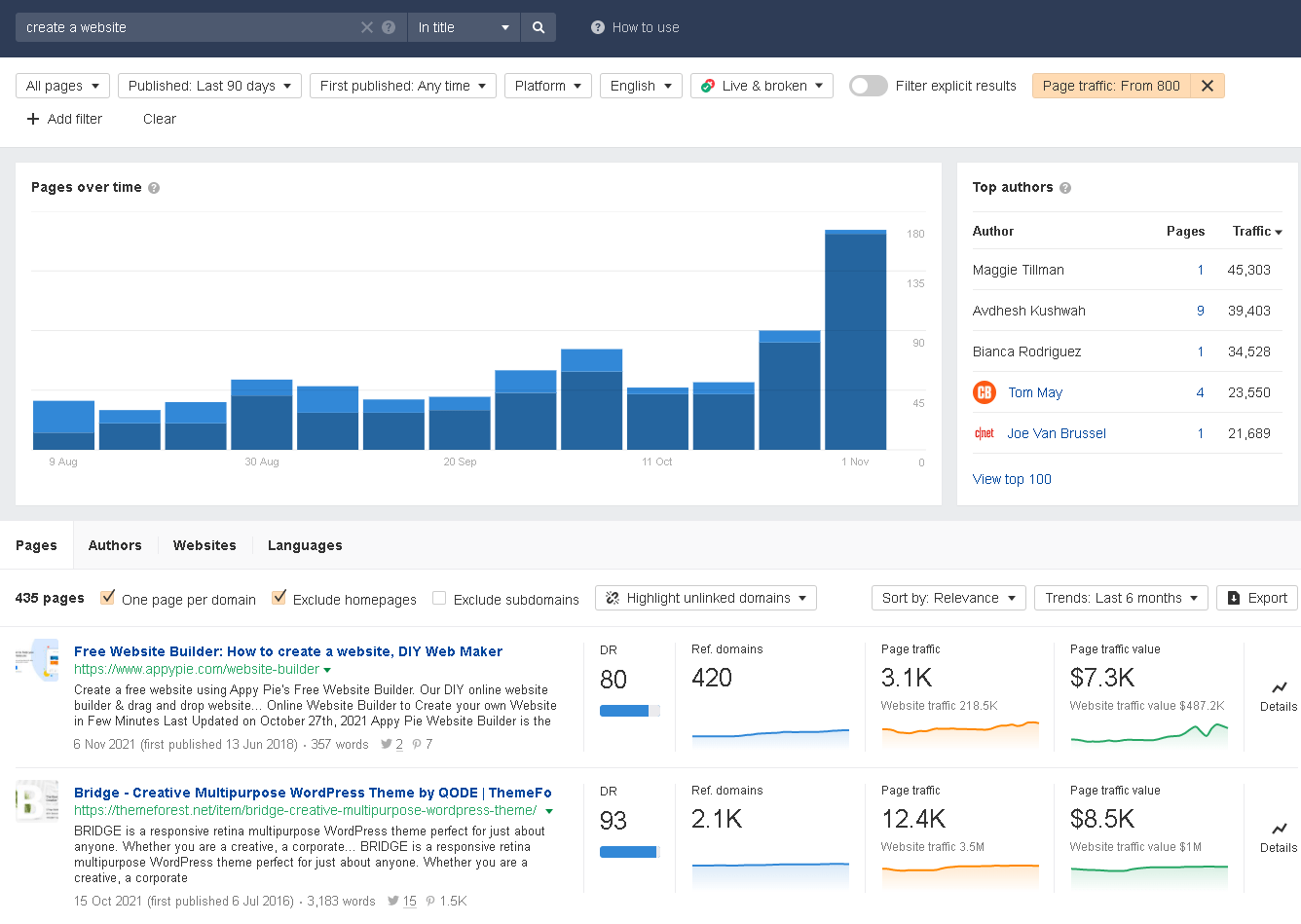Uncheck Exclude homepages checkbox
The width and height of the screenshot is (1301, 924).
coord(279,598)
